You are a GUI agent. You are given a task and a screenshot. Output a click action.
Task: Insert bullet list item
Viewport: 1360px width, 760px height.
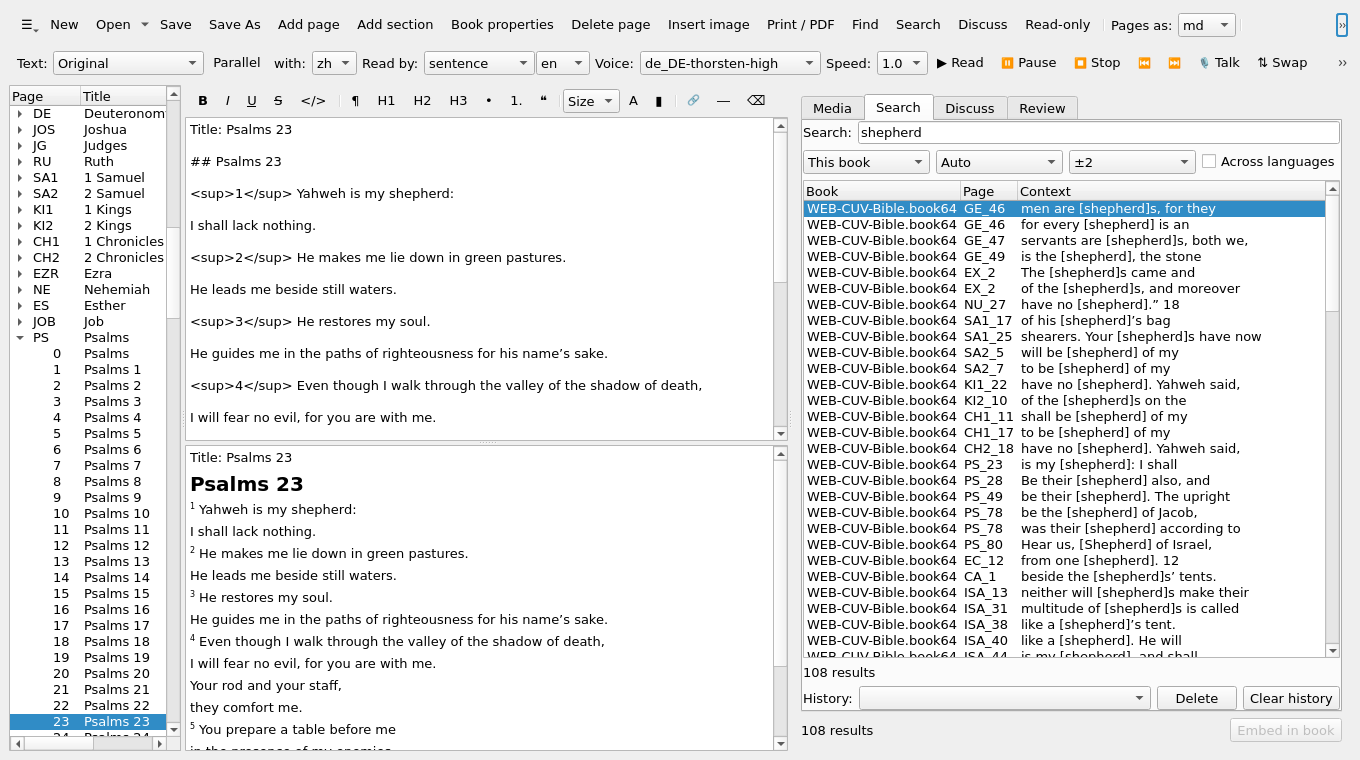point(488,101)
